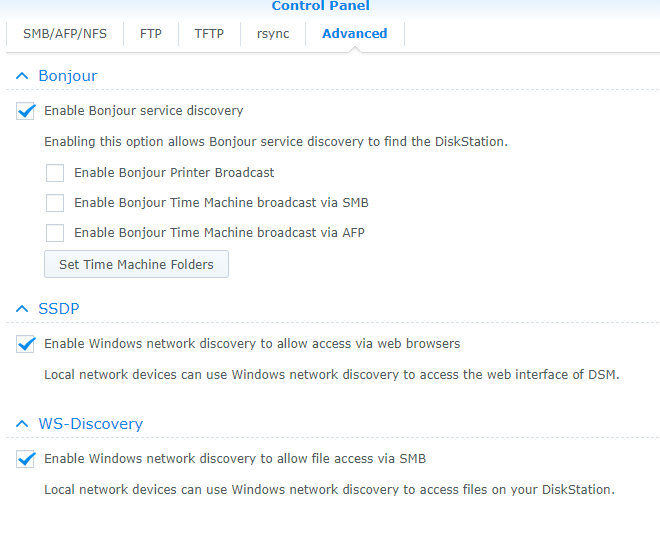Switch to the SMB/AFP/NFS tab
The image size is (660, 545).
tap(65, 33)
